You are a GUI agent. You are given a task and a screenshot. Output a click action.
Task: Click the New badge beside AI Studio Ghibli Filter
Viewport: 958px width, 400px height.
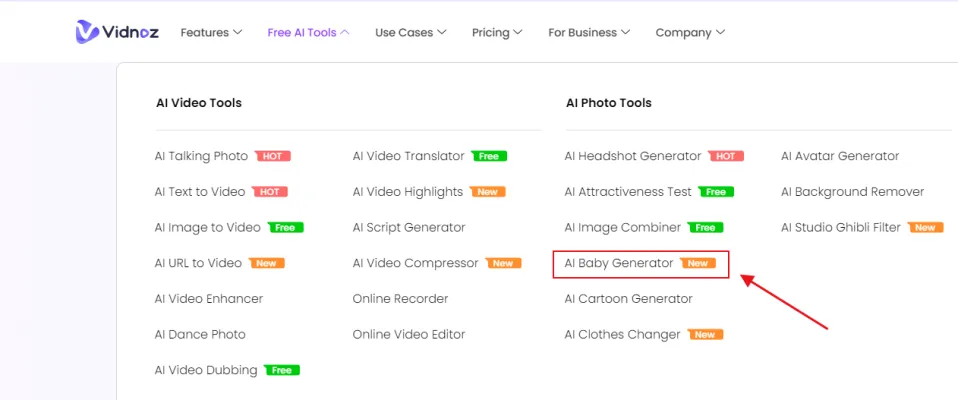(925, 228)
